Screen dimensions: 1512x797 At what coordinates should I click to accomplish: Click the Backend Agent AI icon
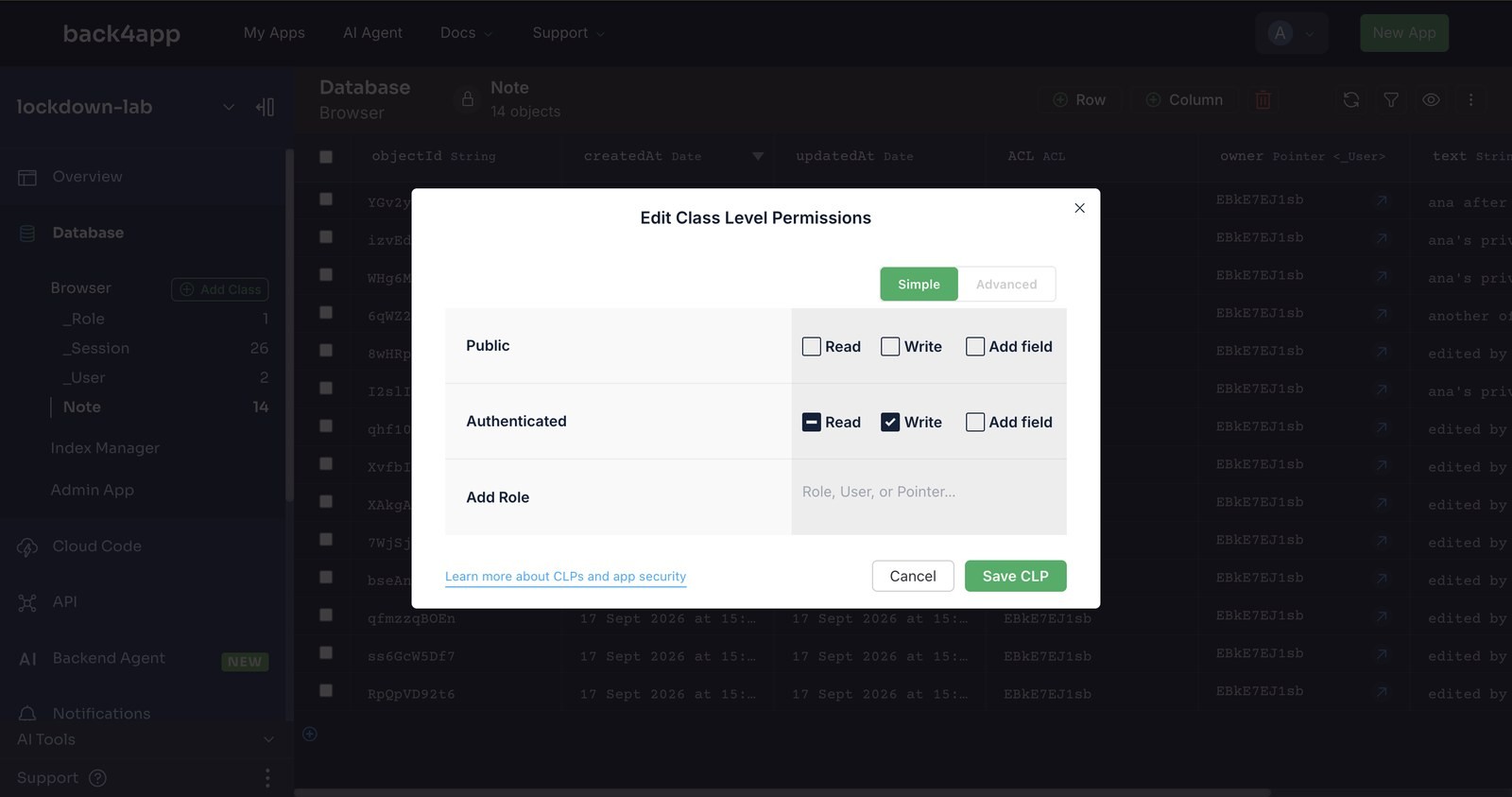[28, 658]
